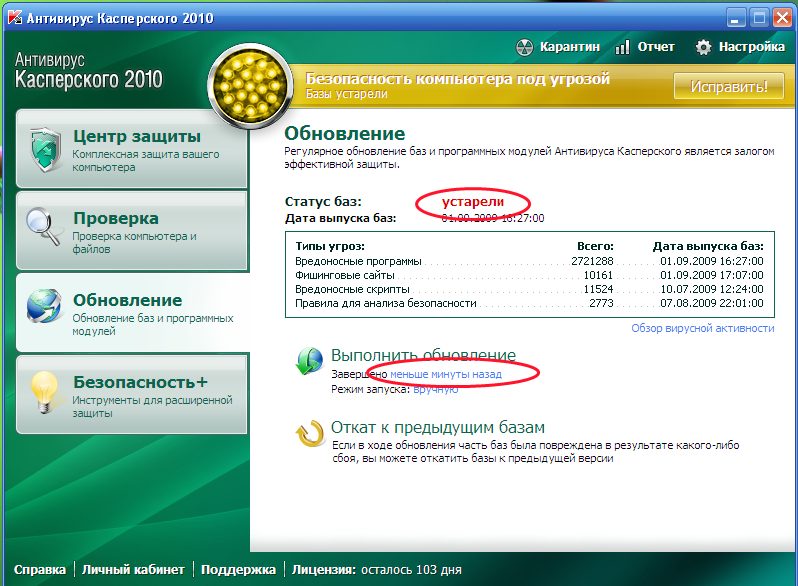The width and height of the screenshot is (798, 586).
Task: Click the yellow rollback arrow icon
Action: (x=310, y=433)
